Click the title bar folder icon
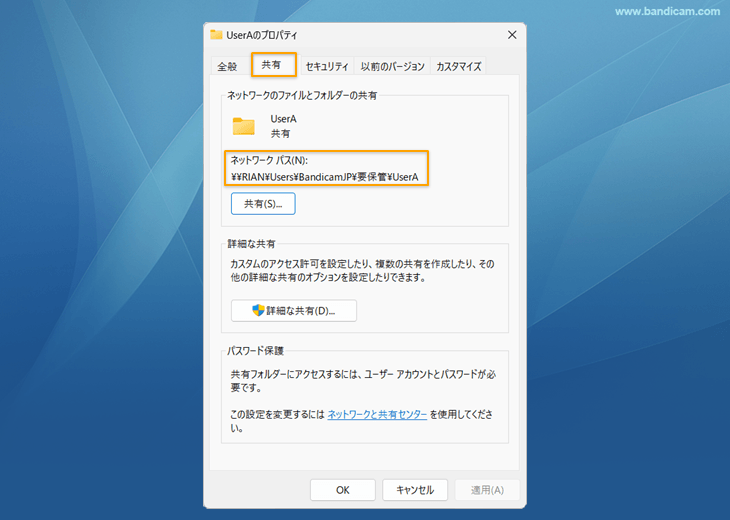Viewport: 730px width, 520px height. (x=216, y=34)
